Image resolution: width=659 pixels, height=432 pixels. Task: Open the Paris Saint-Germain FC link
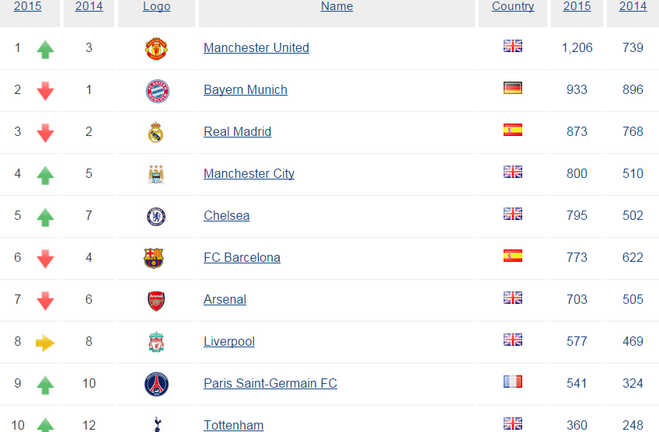[270, 383]
